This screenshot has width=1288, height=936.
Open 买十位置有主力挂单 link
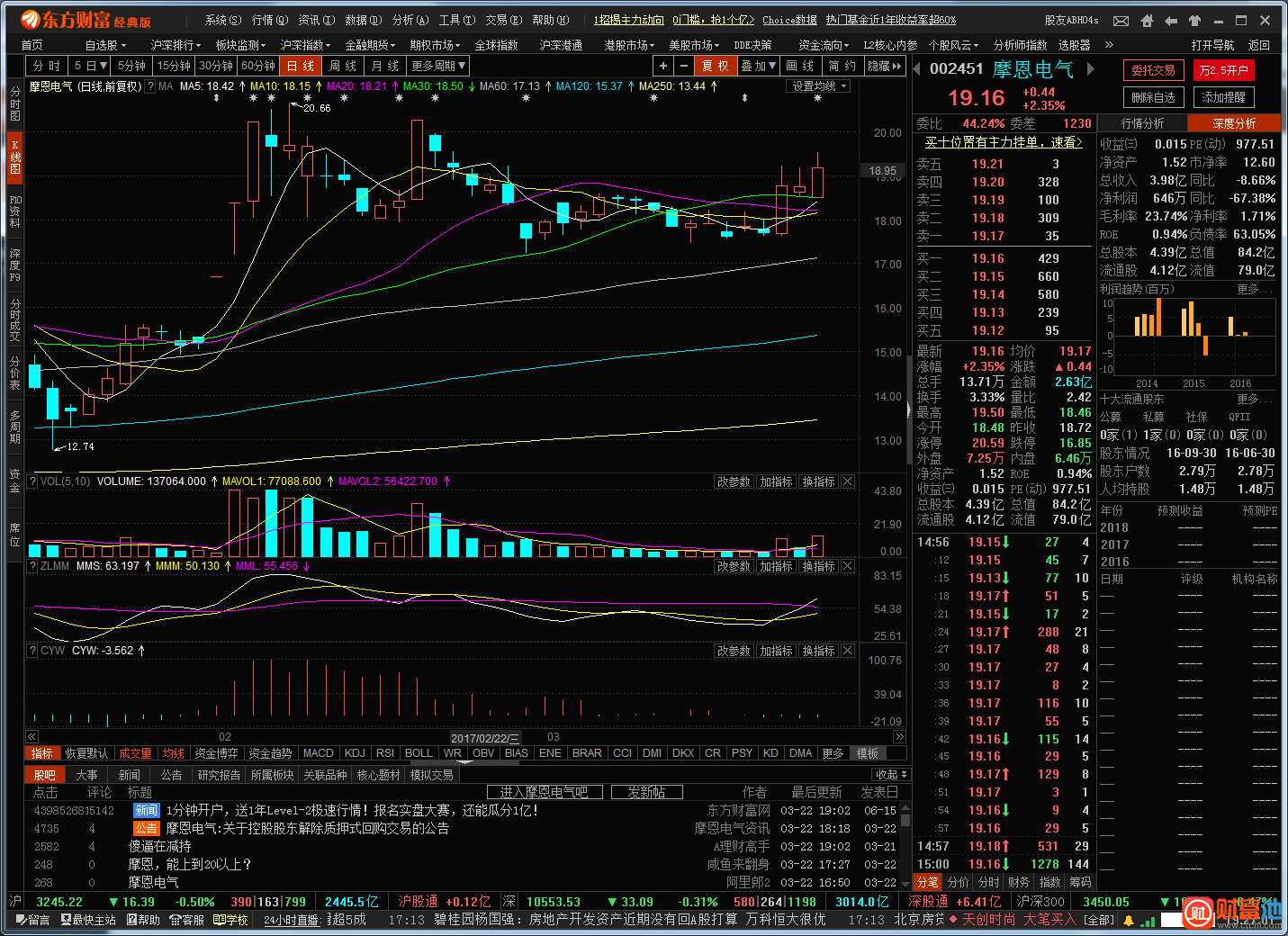[1004, 142]
